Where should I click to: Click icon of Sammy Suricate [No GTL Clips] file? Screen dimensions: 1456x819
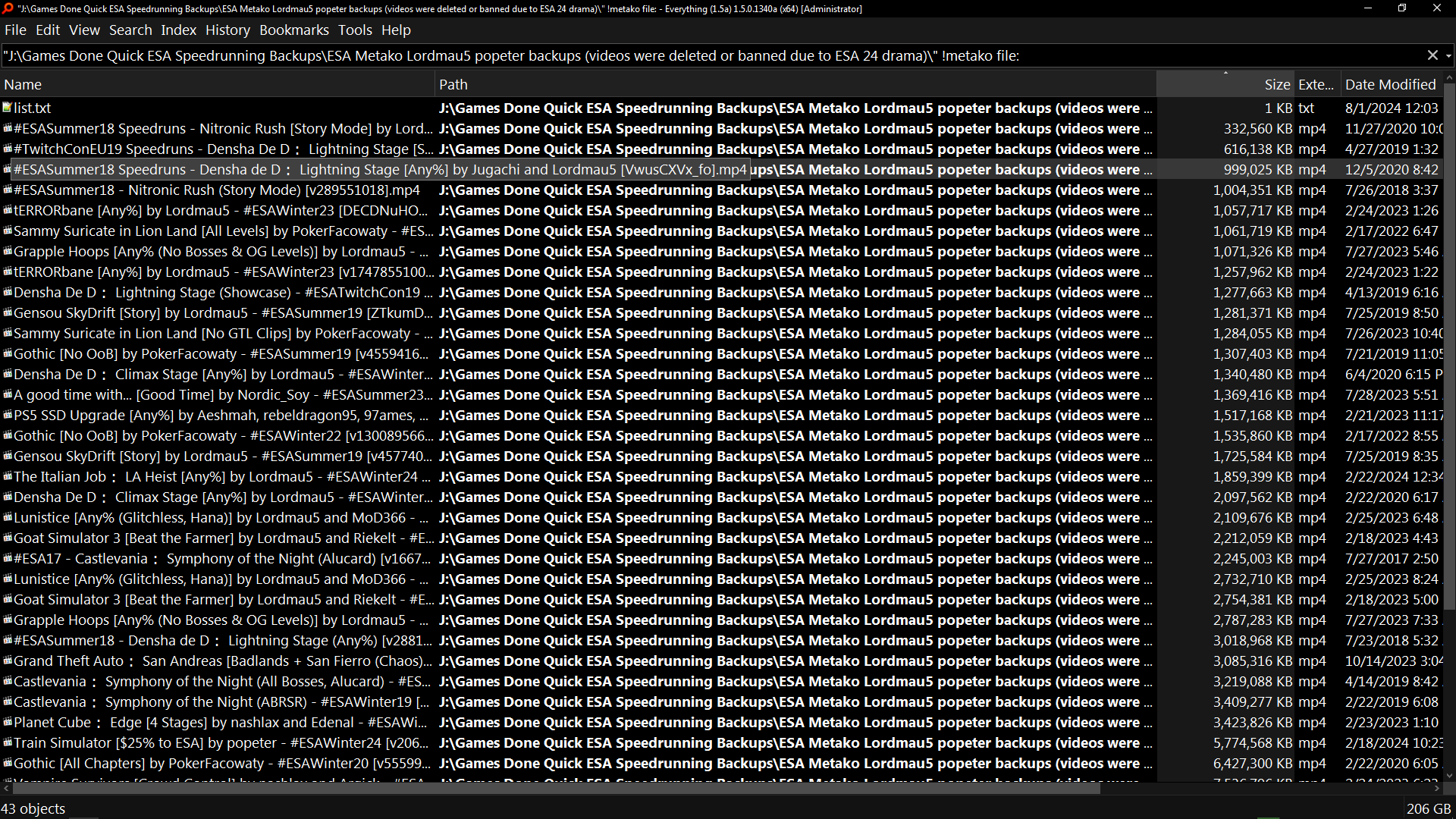pos(8,333)
